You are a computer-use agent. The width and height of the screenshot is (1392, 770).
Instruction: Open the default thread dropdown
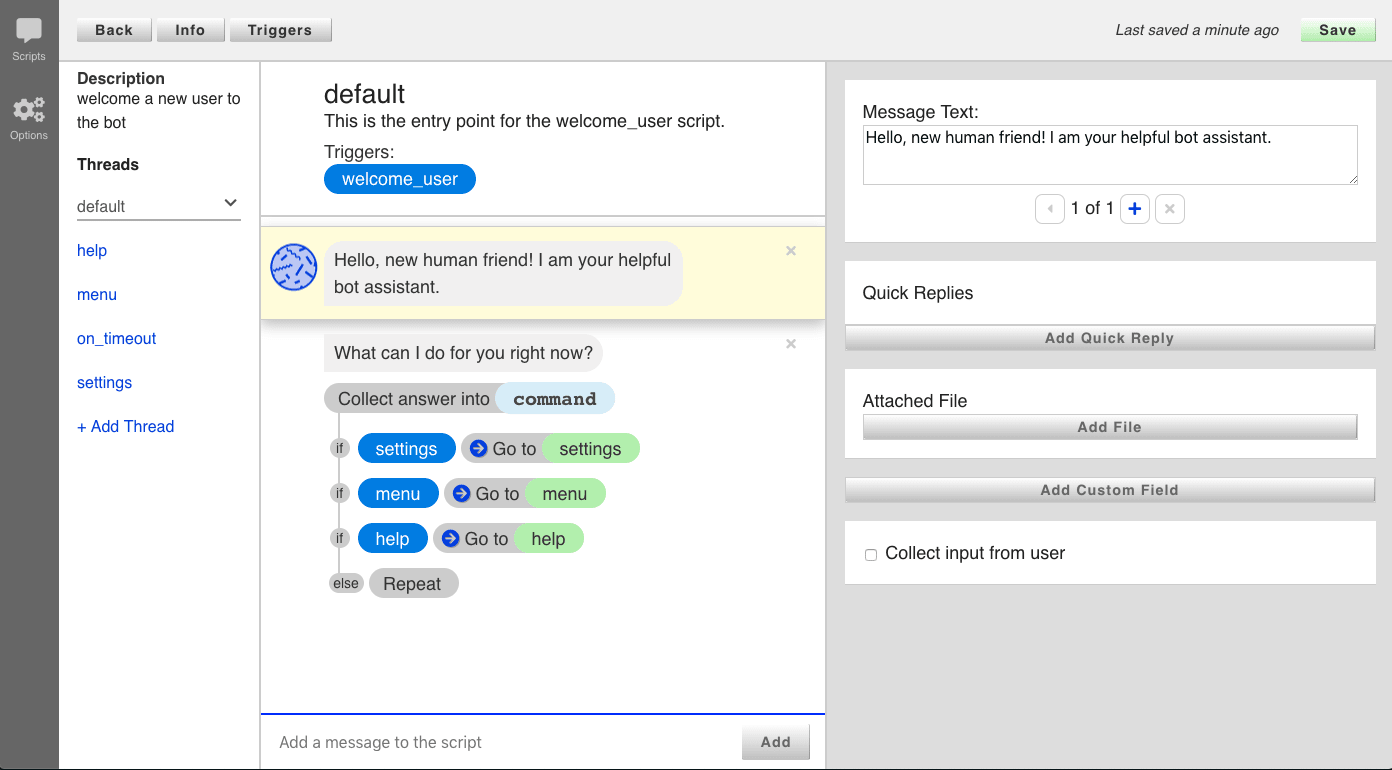(232, 204)
